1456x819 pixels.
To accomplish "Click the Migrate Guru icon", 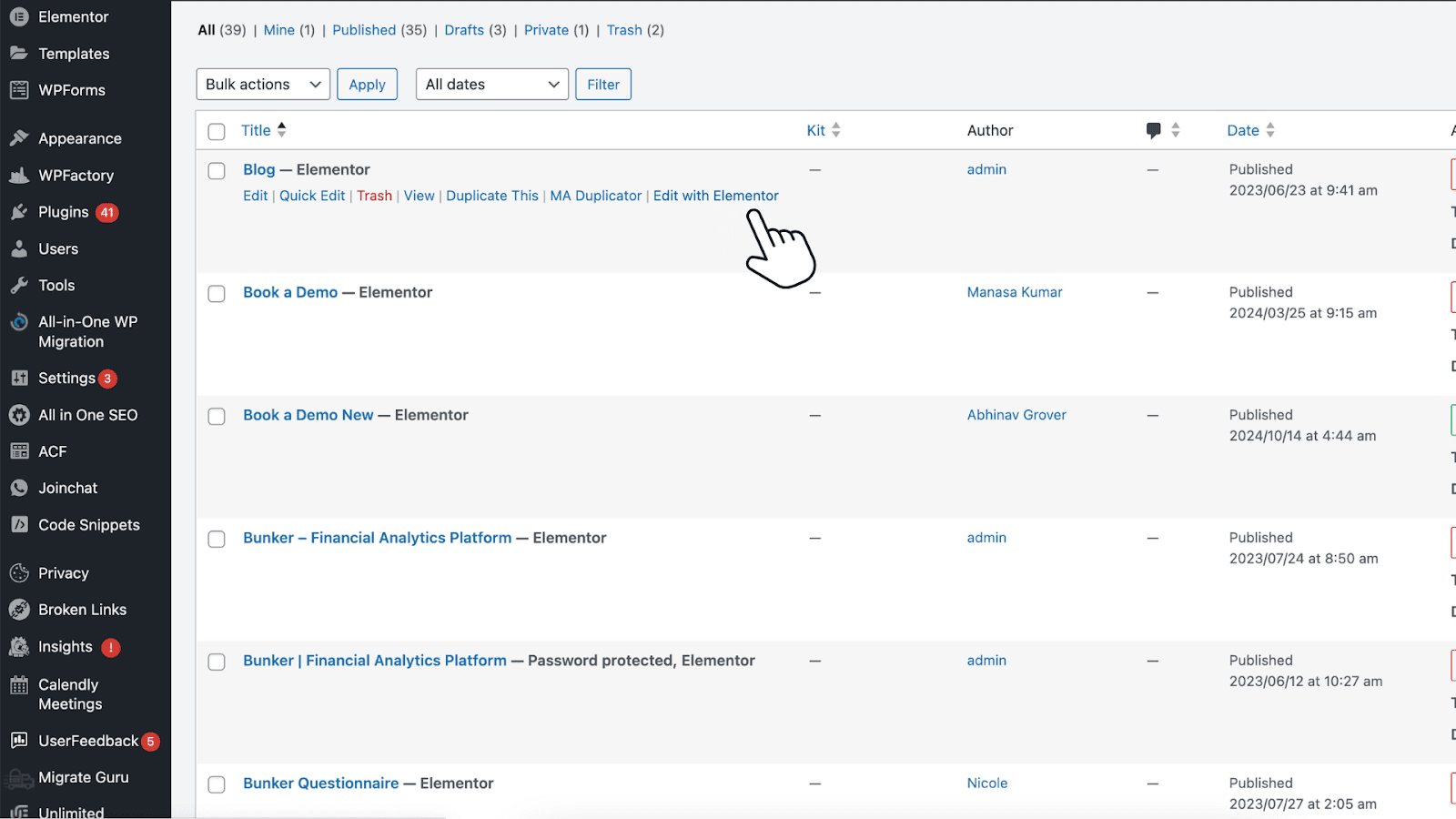I will pos(19,778).
